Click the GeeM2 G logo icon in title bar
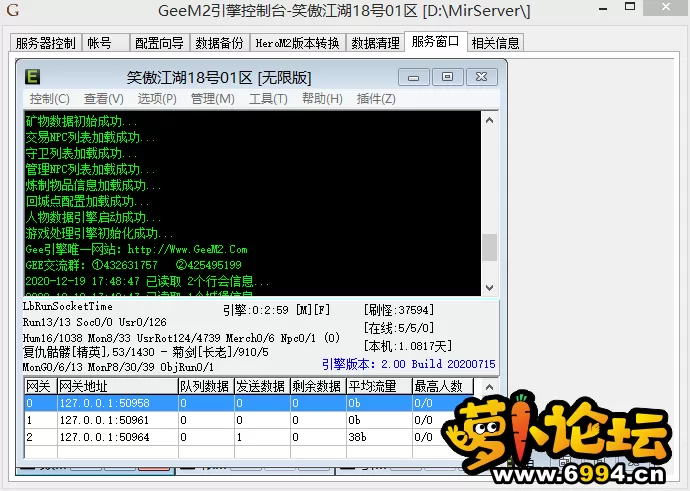This screenshot has height=491, width=690. [13, 10]
